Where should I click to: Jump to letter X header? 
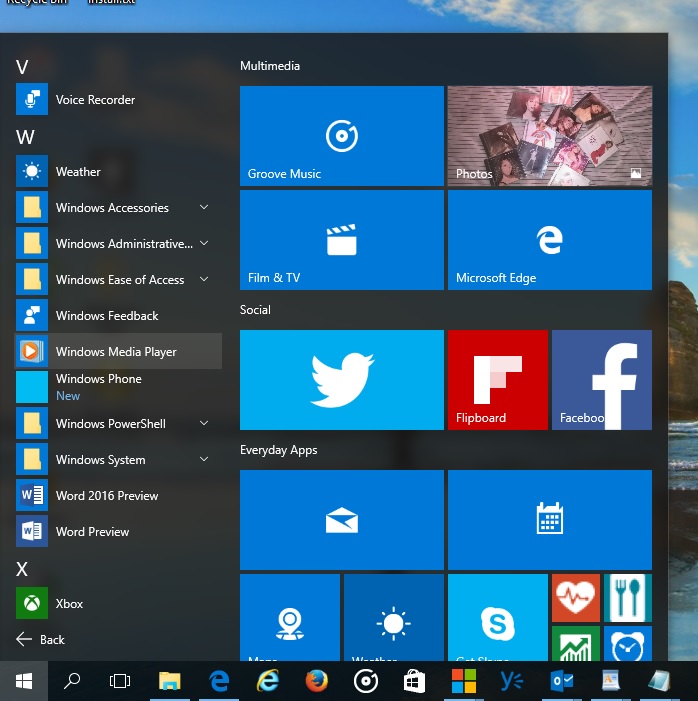pos(22,570)
